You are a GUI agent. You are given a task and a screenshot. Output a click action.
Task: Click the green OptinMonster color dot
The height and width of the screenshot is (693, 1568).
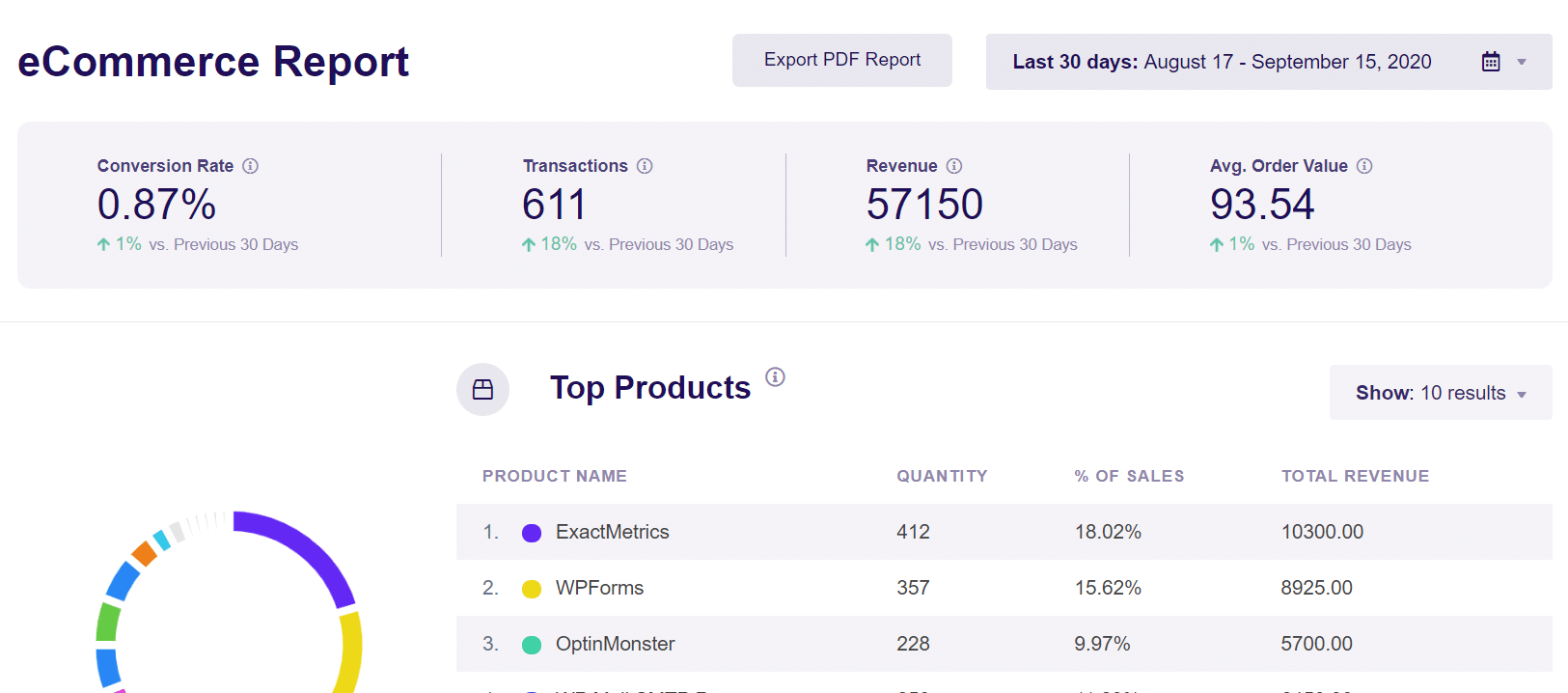coord(532,645)
